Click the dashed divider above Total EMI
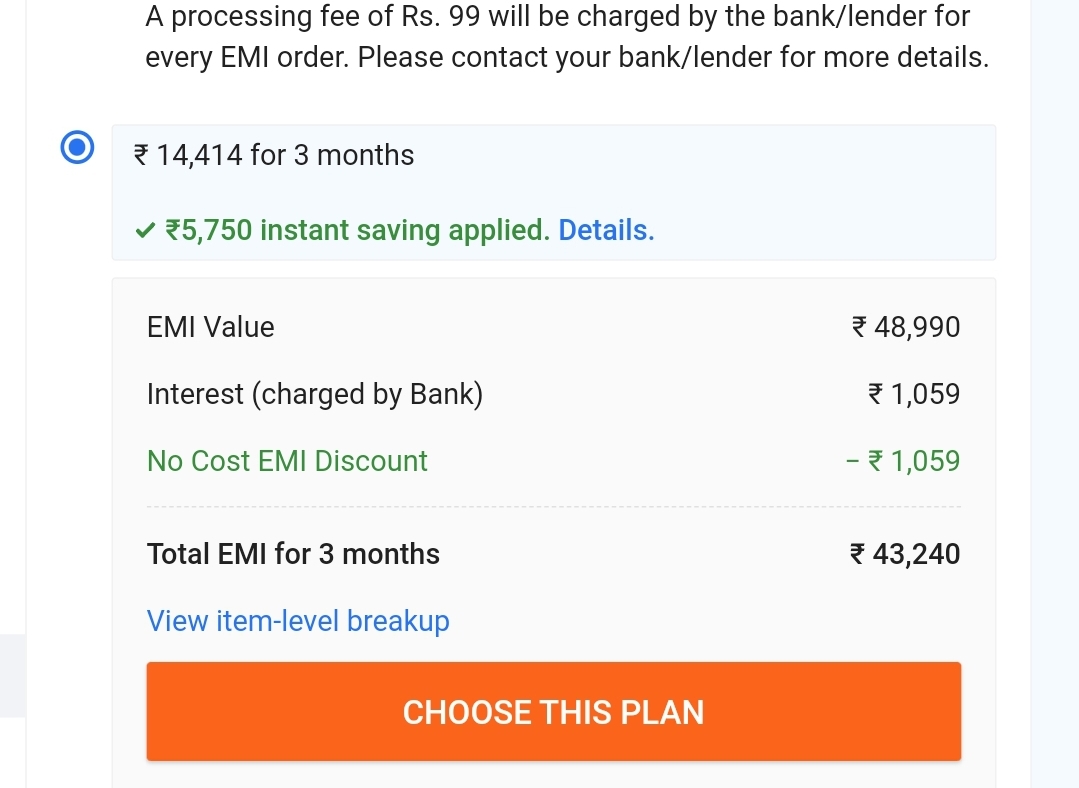 coord(553,508)
